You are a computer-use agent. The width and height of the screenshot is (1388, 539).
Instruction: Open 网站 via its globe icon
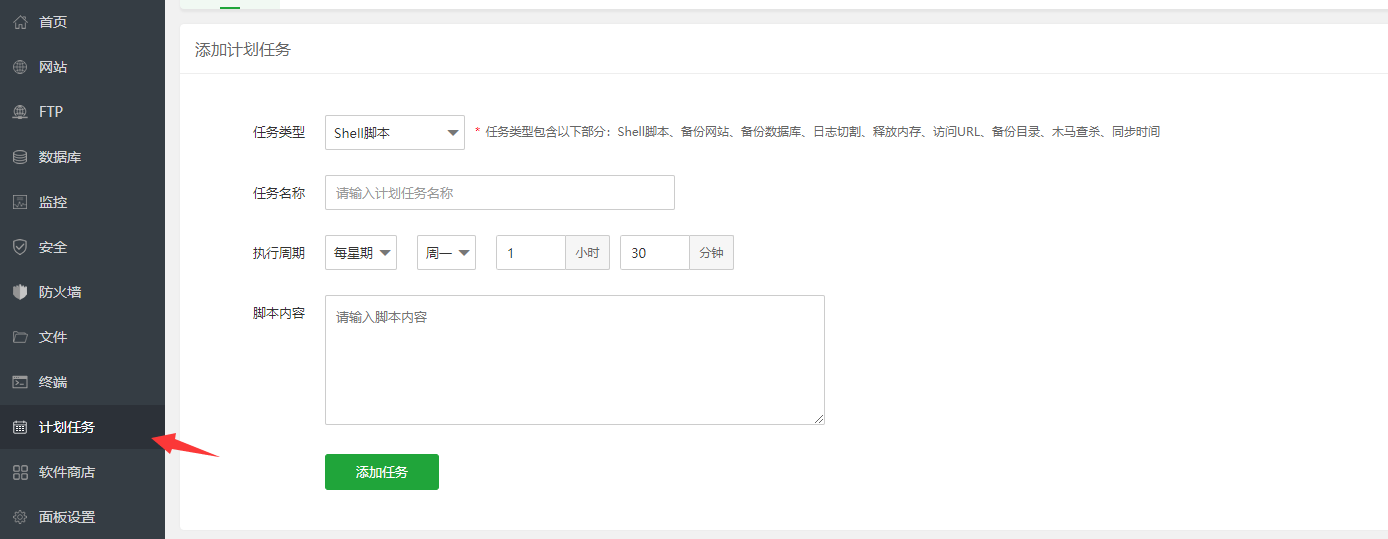point(20,67)
